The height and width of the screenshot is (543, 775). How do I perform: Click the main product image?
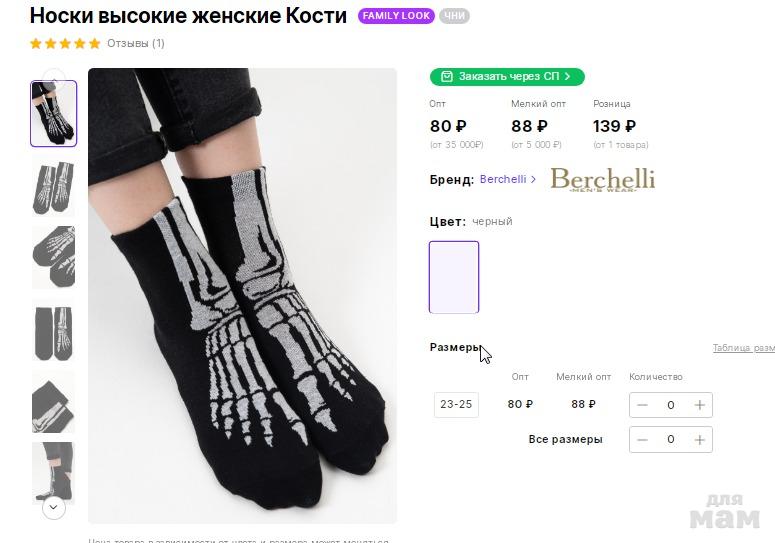(x=242, y=295)
